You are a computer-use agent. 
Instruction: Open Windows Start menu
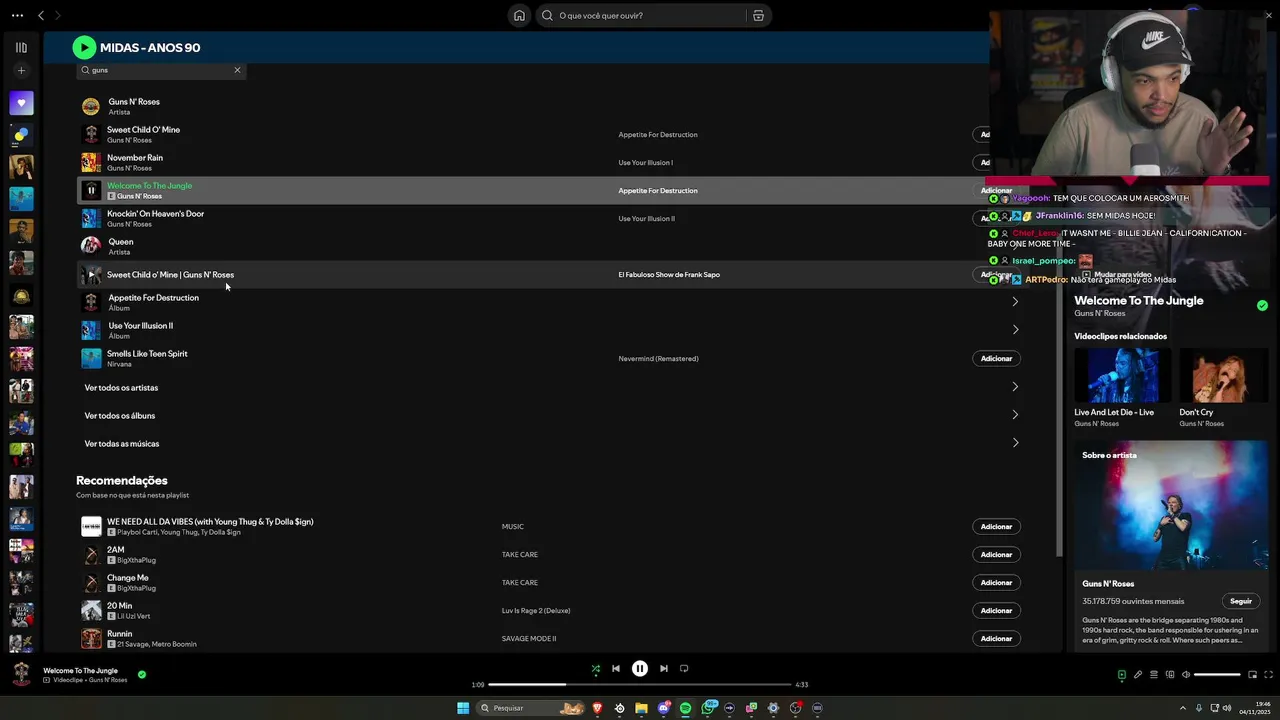click(x=463, y=708)
